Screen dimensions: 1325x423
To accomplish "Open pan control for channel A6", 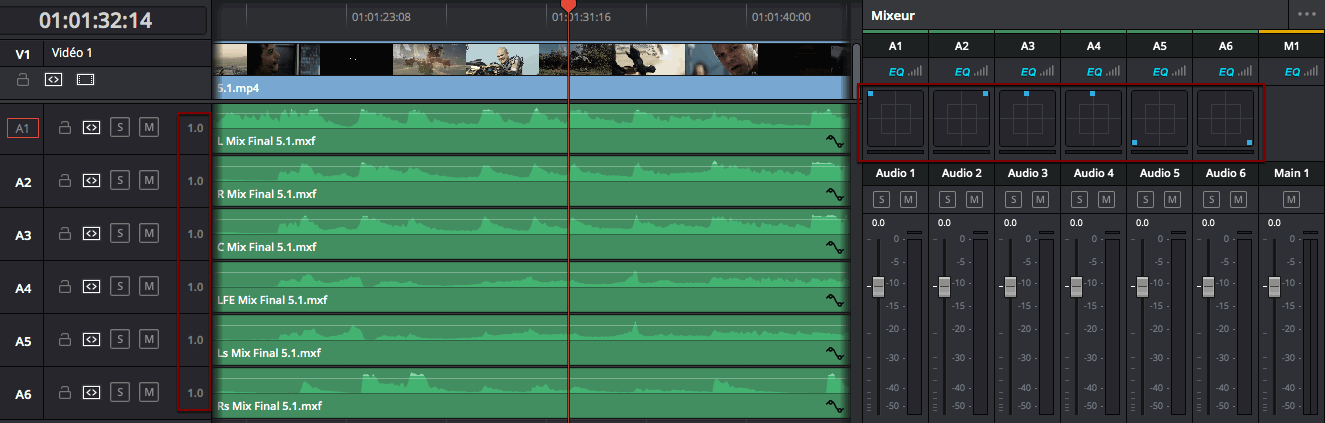I will click(1225, 120).
